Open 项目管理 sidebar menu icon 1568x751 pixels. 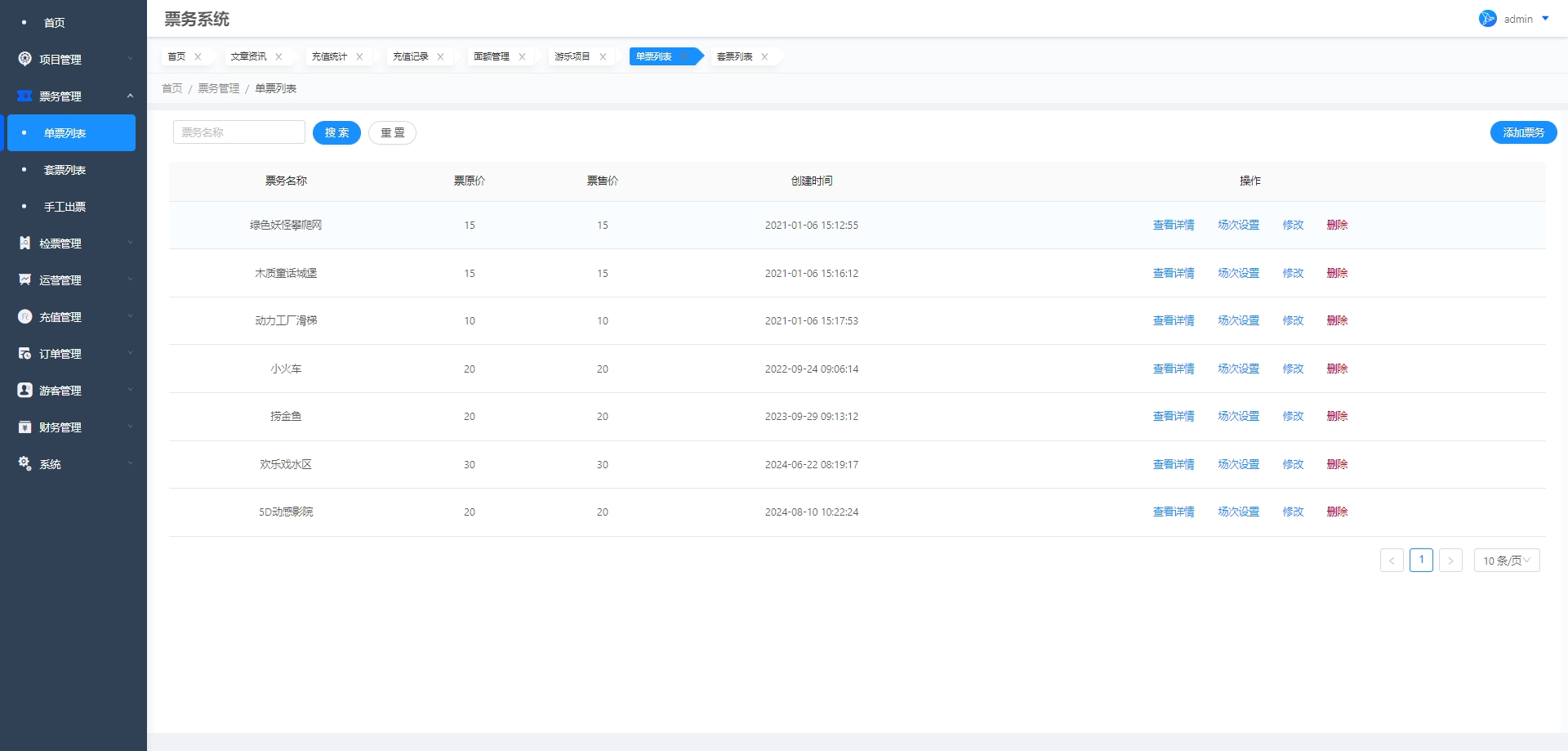[24, 59]
